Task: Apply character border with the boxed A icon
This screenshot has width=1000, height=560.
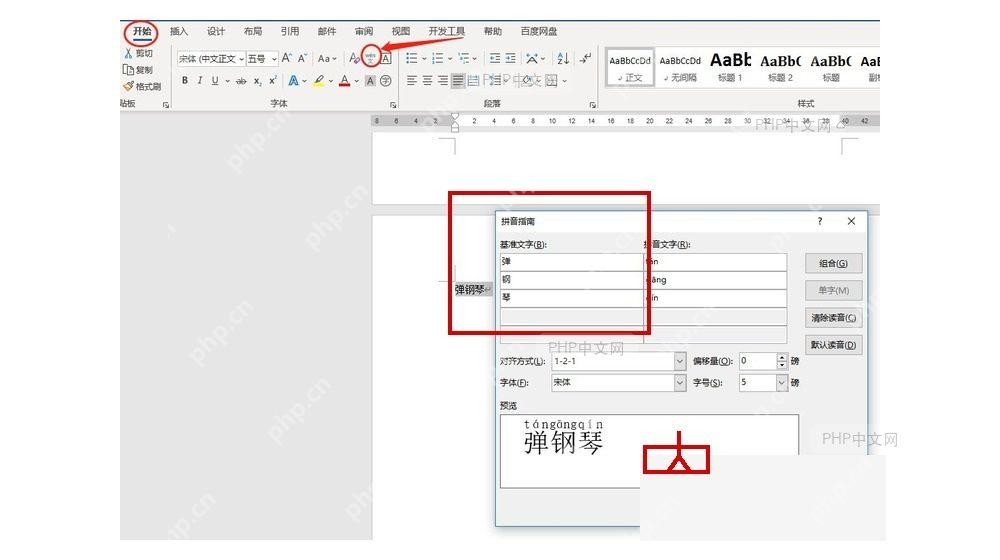Action: coord(386,59)
